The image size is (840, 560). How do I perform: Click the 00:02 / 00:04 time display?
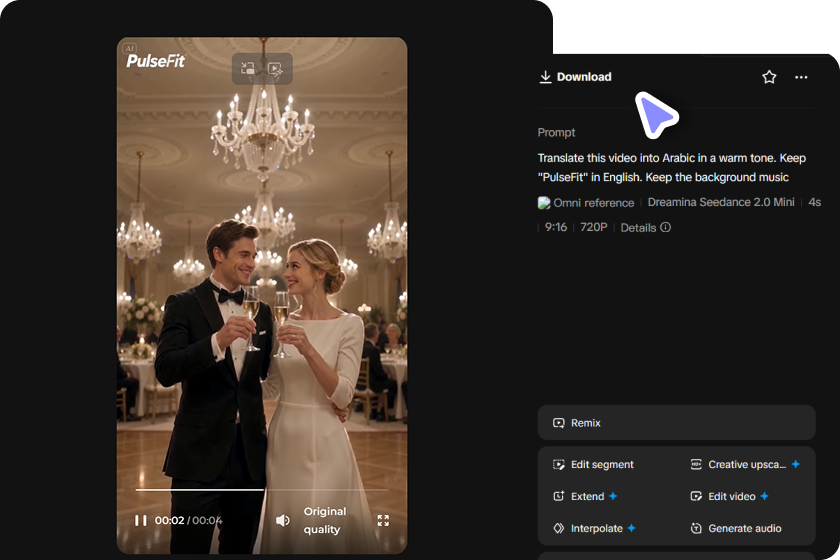click(x=189, y=520)
